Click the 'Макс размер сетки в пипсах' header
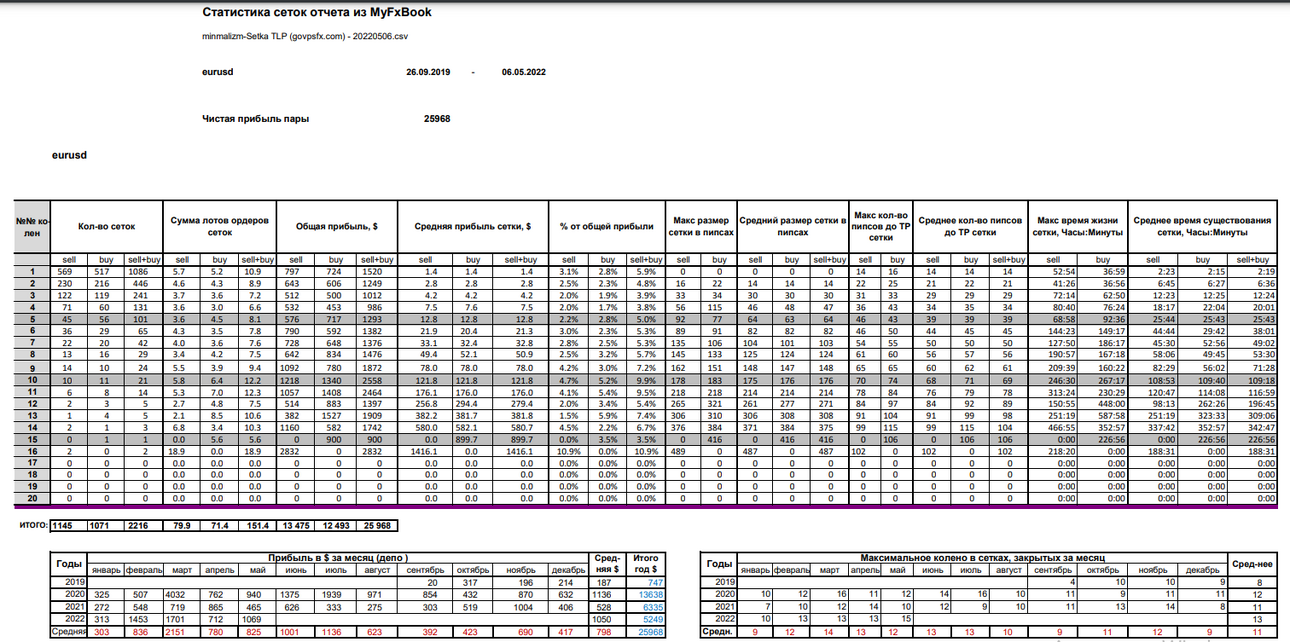Image resolution: width=1290 pixels, height=642 pixels. [700, 226]
